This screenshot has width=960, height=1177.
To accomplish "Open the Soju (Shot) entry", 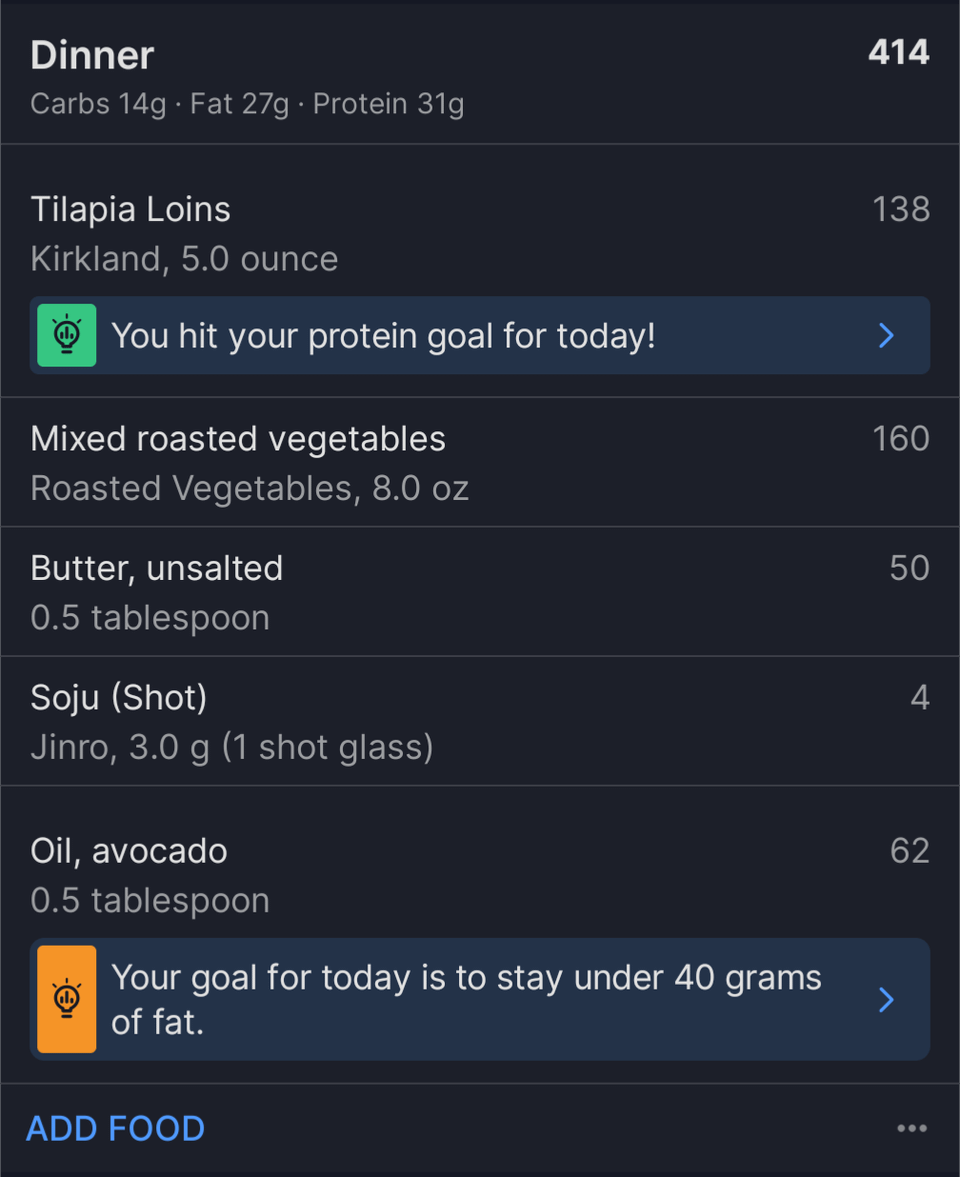I will pos(480,721).
